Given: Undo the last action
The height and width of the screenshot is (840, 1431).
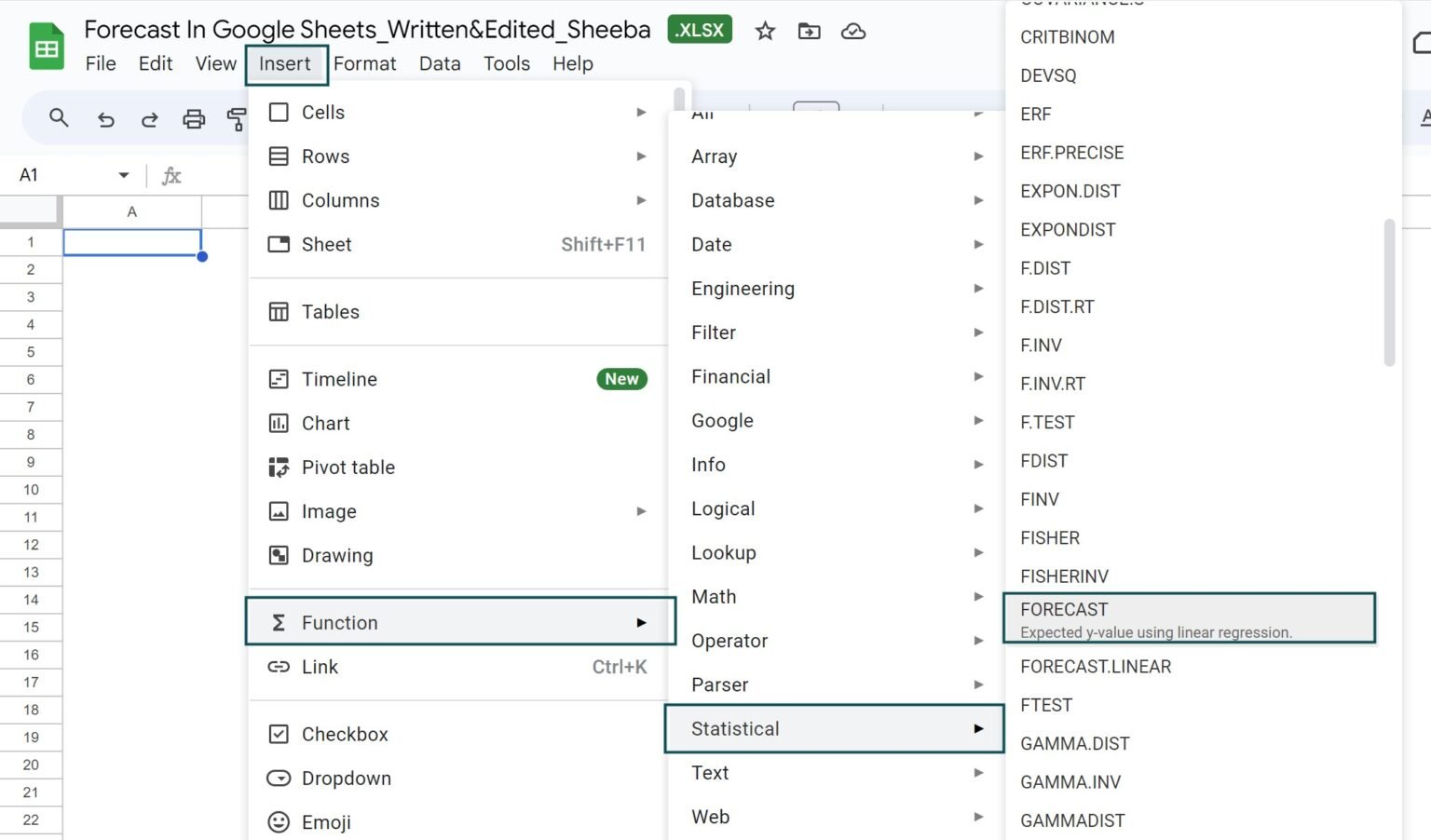Looking at the screenshot, I should pyautogui.click(x=105, y=119).
